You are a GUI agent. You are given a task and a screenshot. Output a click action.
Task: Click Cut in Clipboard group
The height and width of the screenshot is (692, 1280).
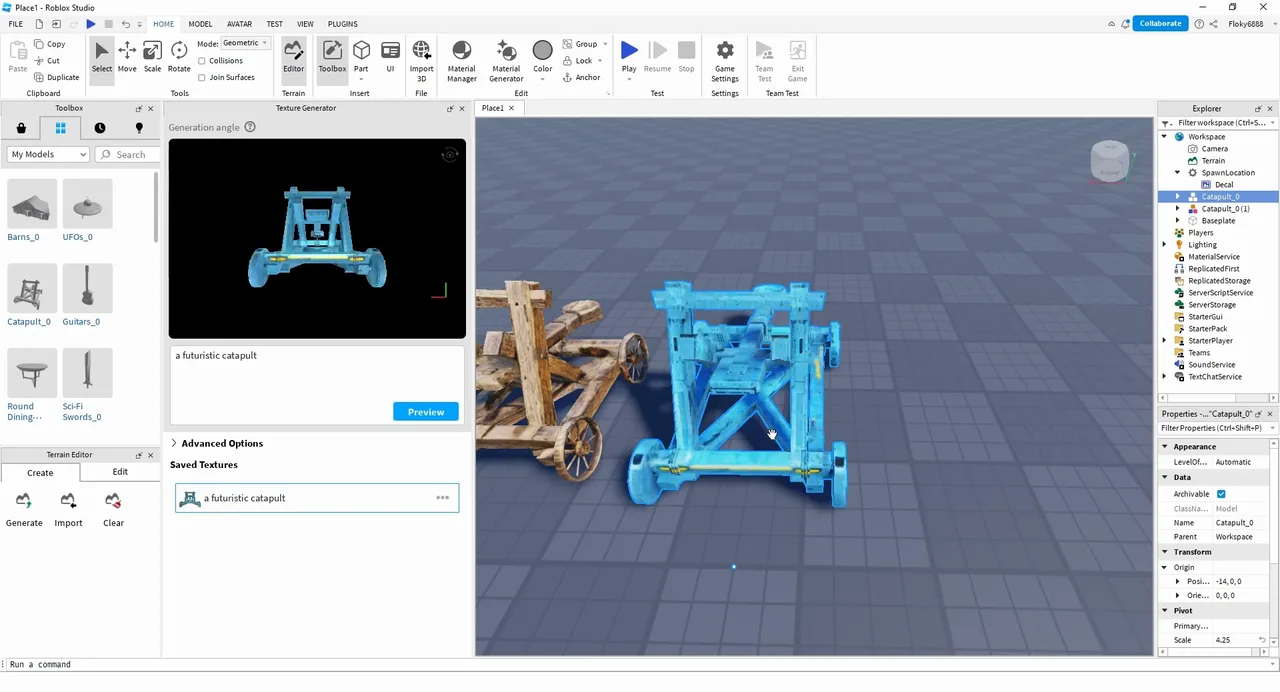47,61
